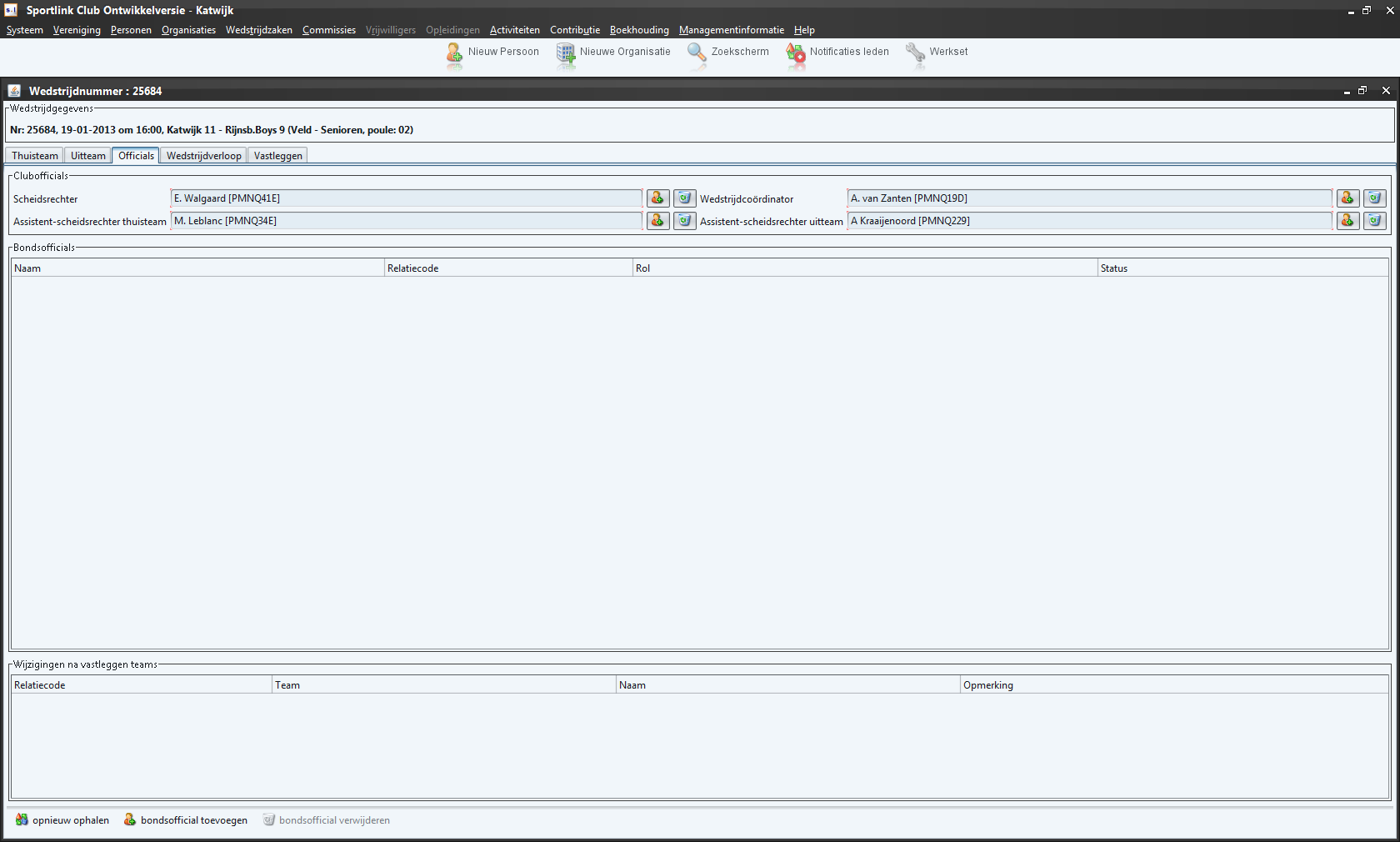The height and width of the screenshot is (842, 1400).
Task: Remove Assistent-scheidsrechter uitteam with trash icon
Action: 1374,221
